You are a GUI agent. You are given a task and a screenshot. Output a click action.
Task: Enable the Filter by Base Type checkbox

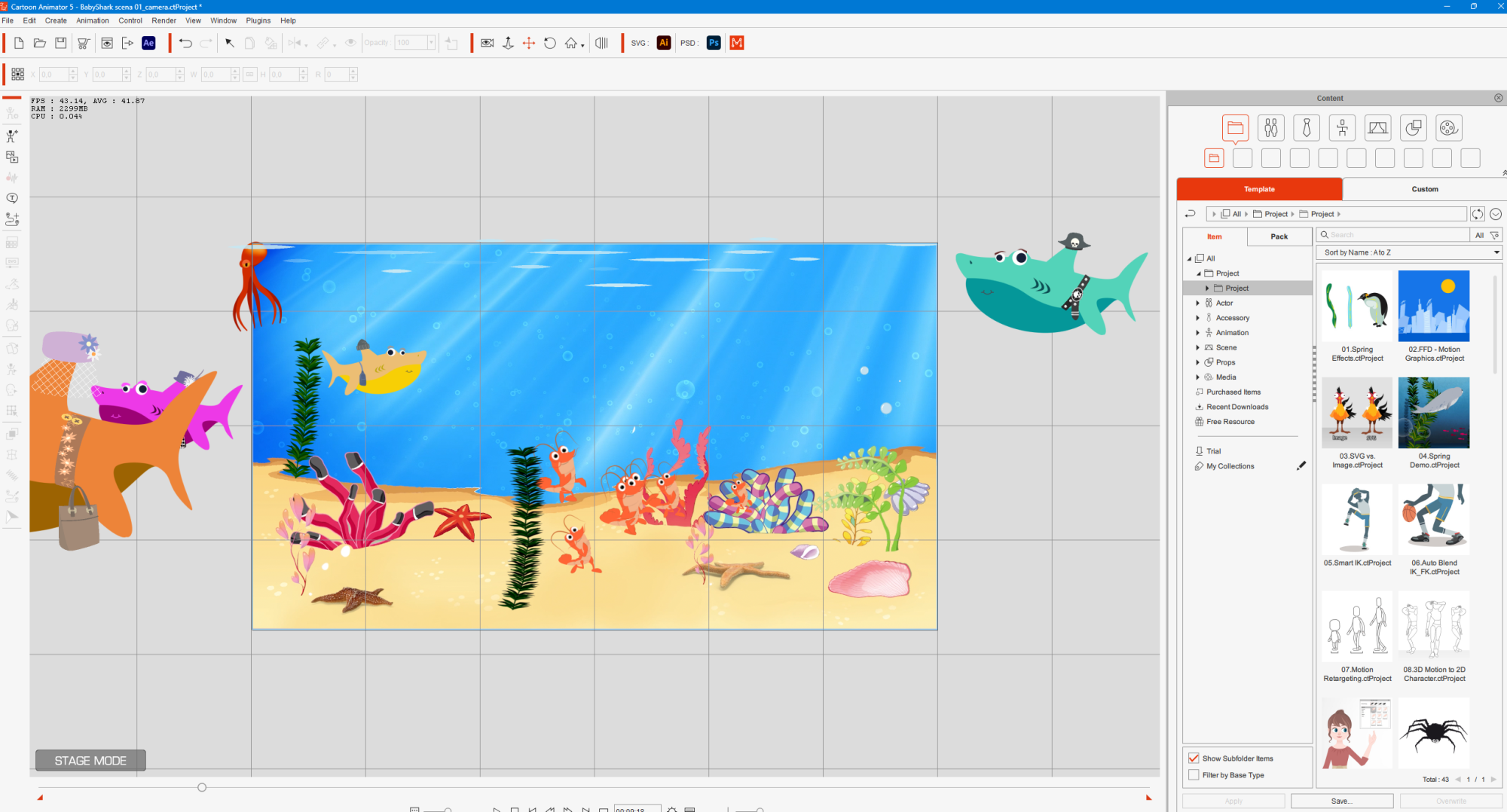[1194, 775]
